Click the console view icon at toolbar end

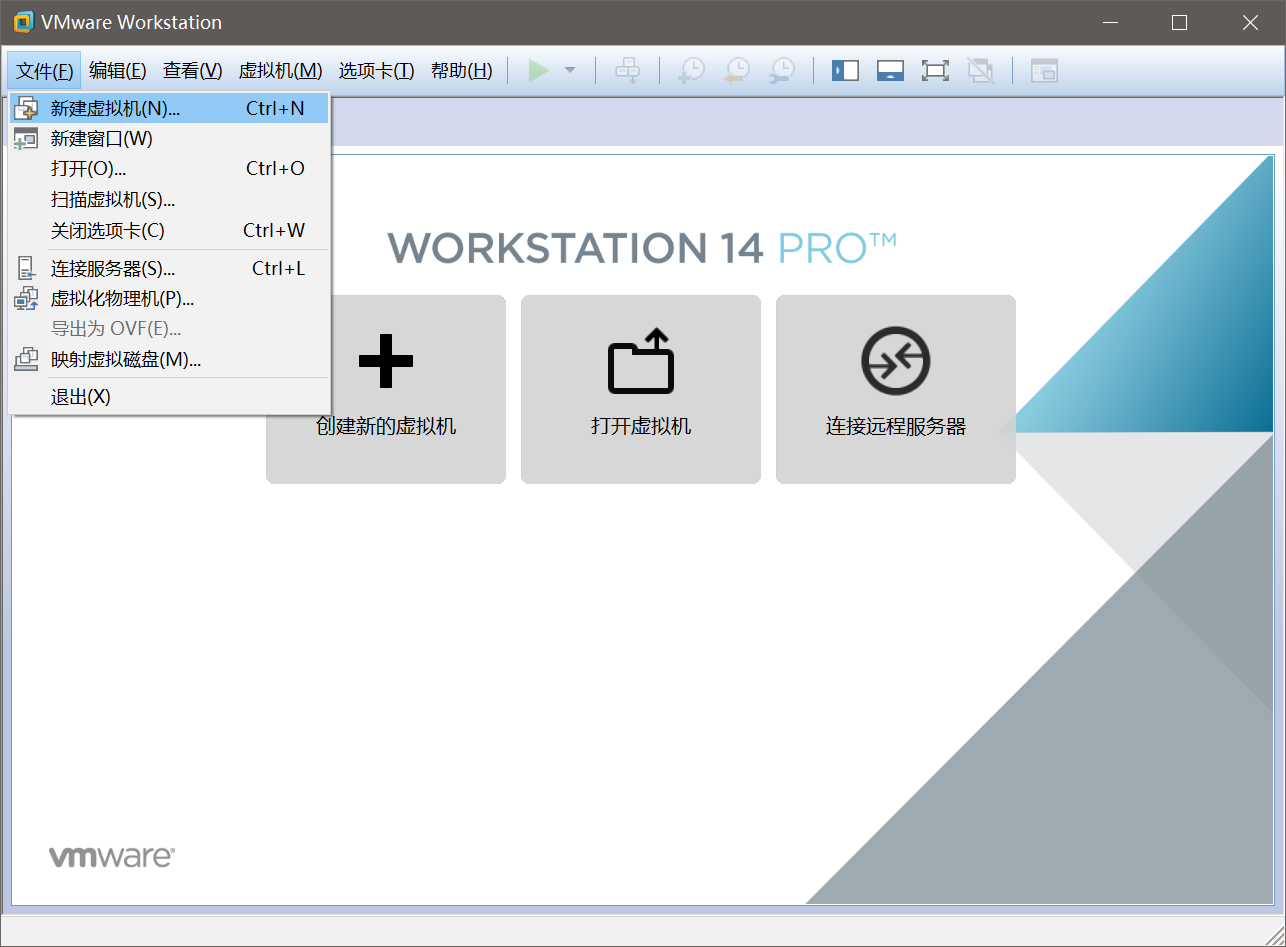pos(1044,71)
